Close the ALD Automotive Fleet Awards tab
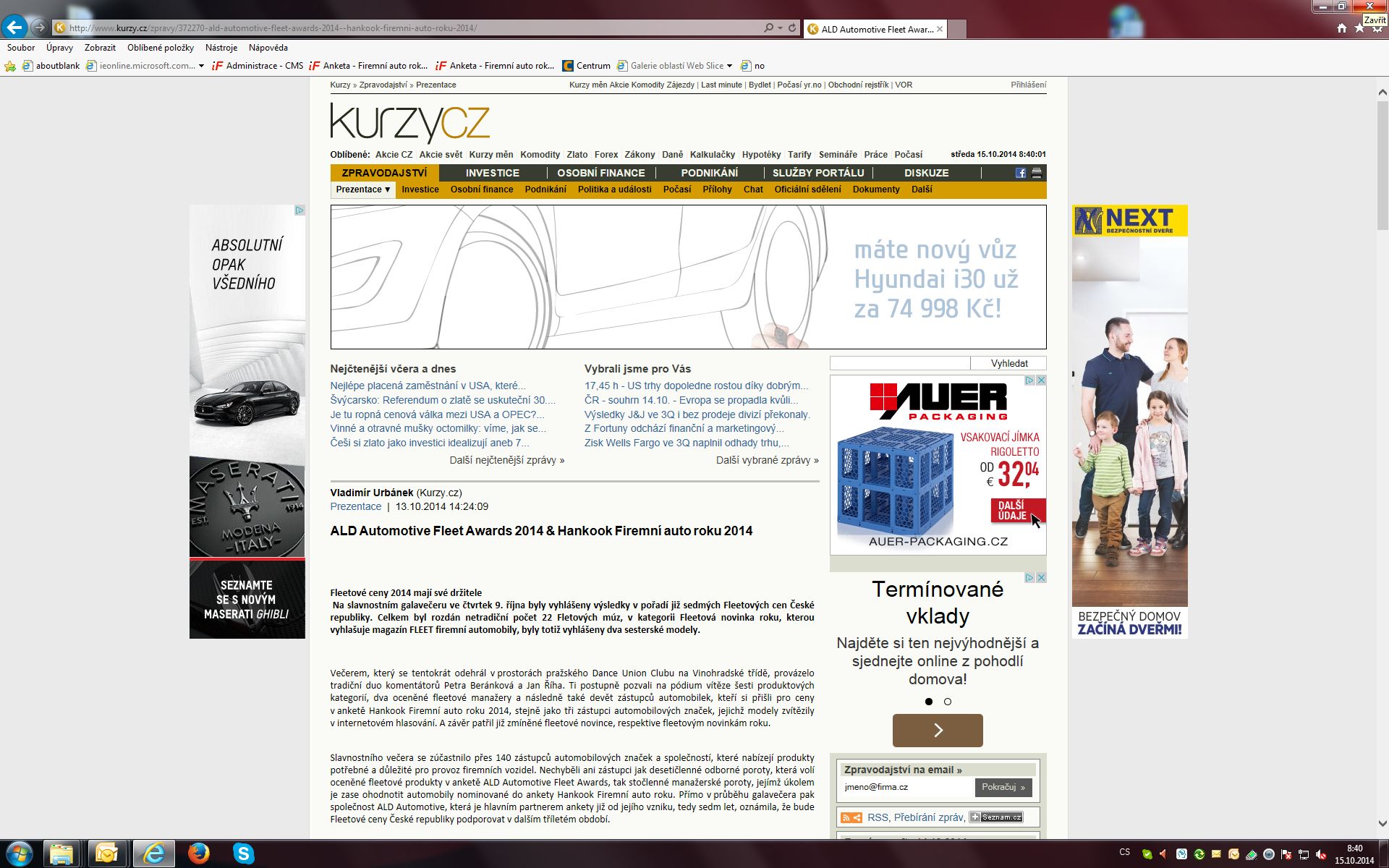 tap(940, 29)
